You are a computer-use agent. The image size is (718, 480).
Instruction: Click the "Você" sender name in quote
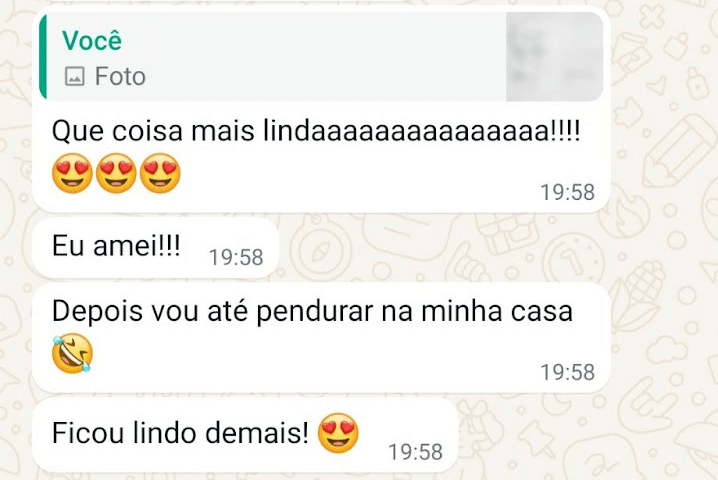[92, 41]
